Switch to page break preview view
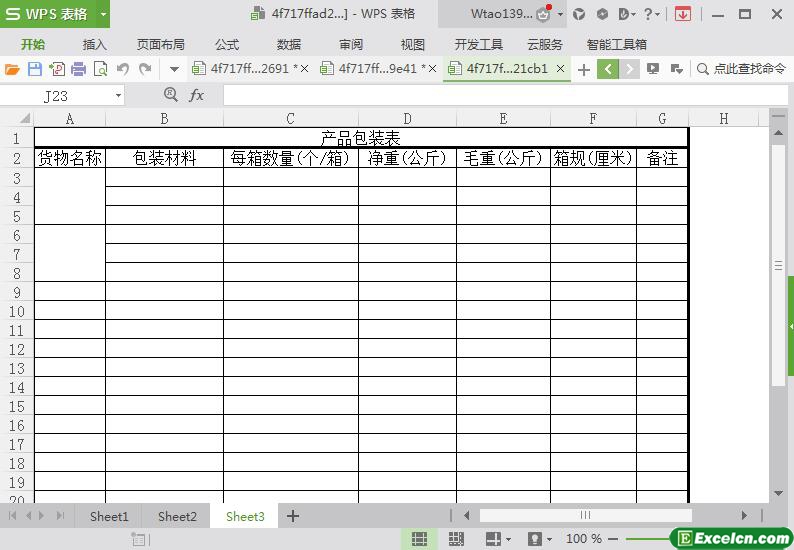The image size is (794, 550). [x=456, y=539]
